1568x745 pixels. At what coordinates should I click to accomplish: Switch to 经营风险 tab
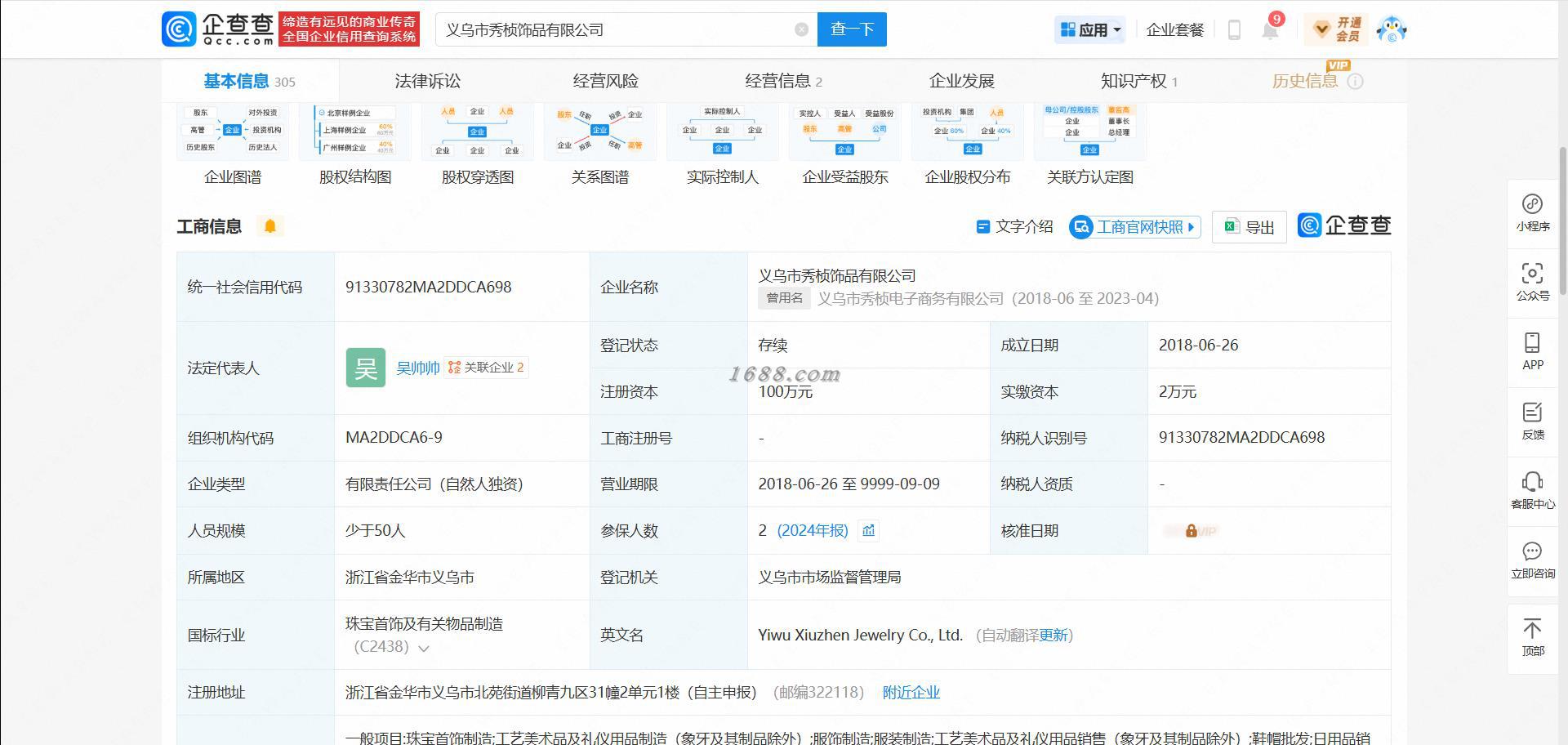coord(606,81)
